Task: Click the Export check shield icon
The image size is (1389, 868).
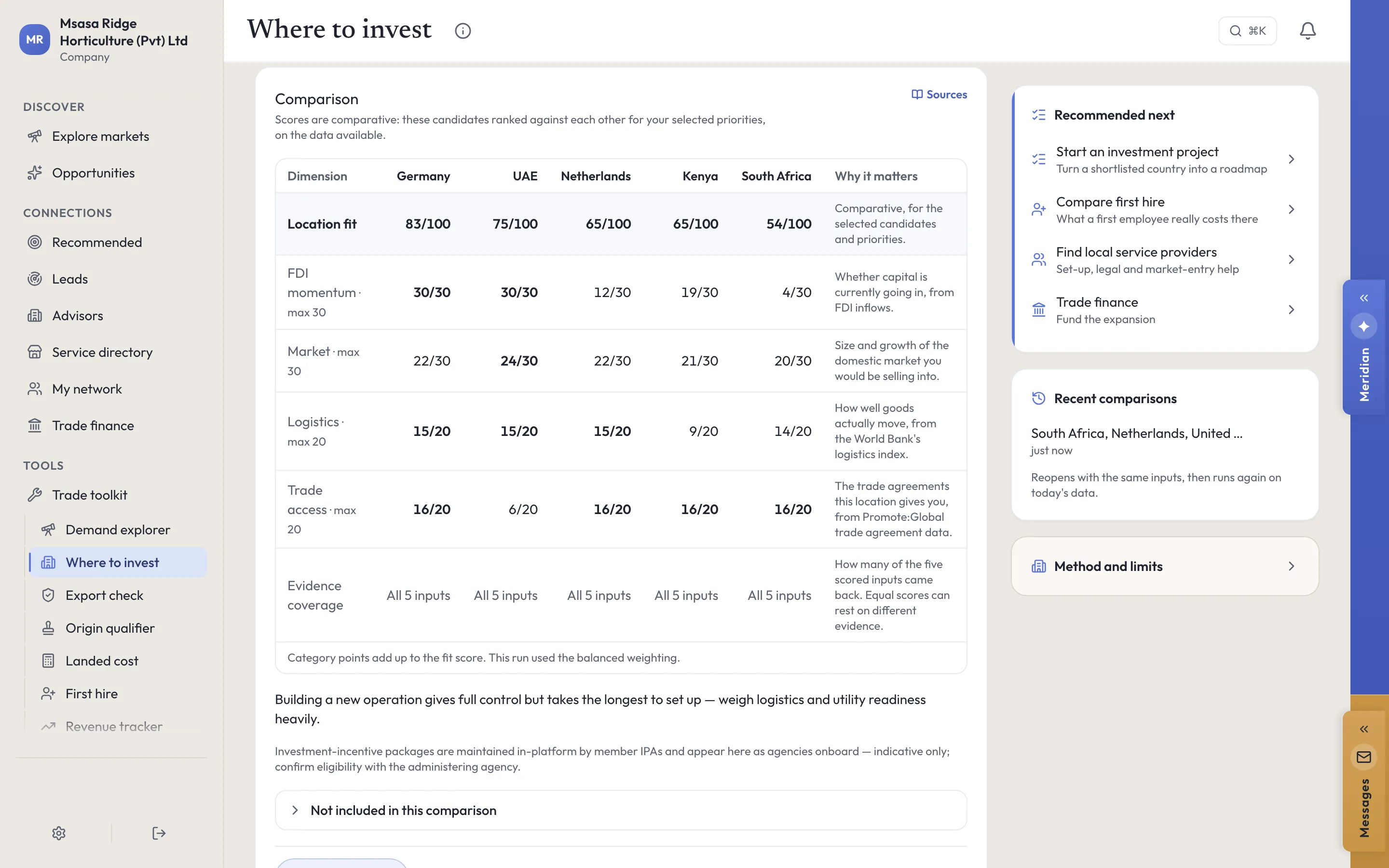Action: (48, 596)
